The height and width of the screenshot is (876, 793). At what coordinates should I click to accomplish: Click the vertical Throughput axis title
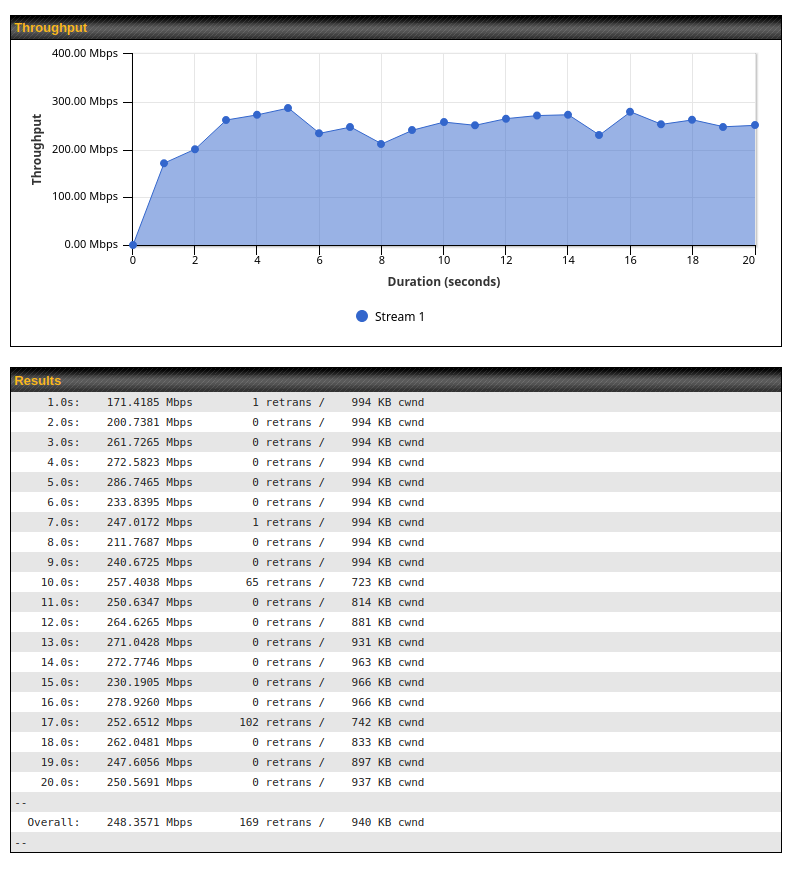[x=37, y=149]
